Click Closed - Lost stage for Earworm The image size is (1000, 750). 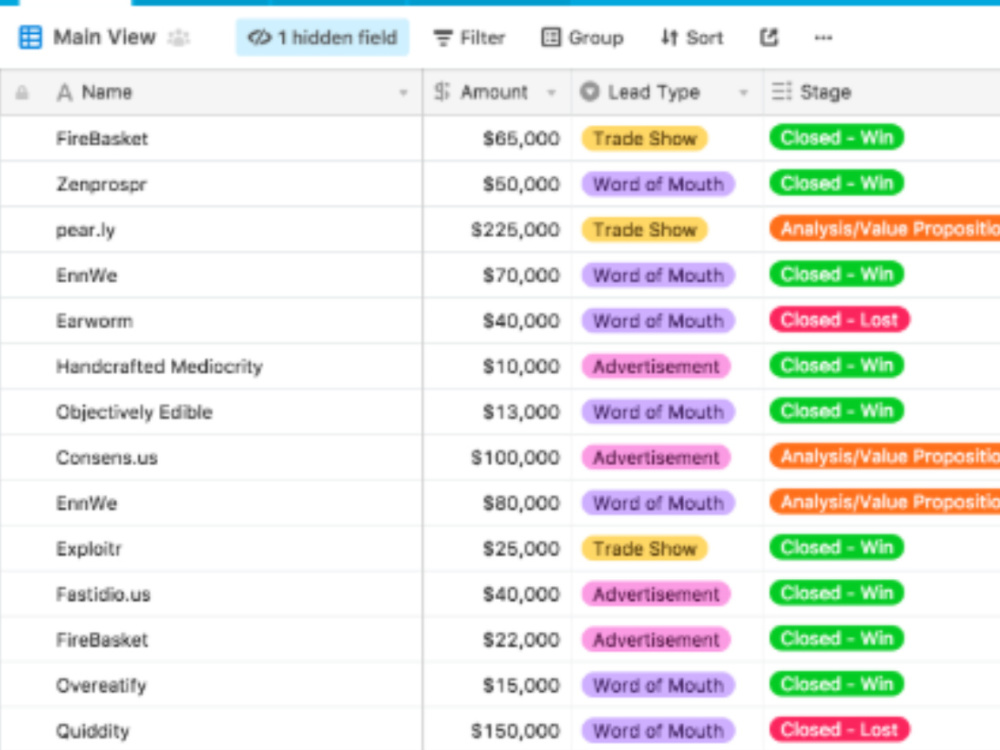pos(839,320)
